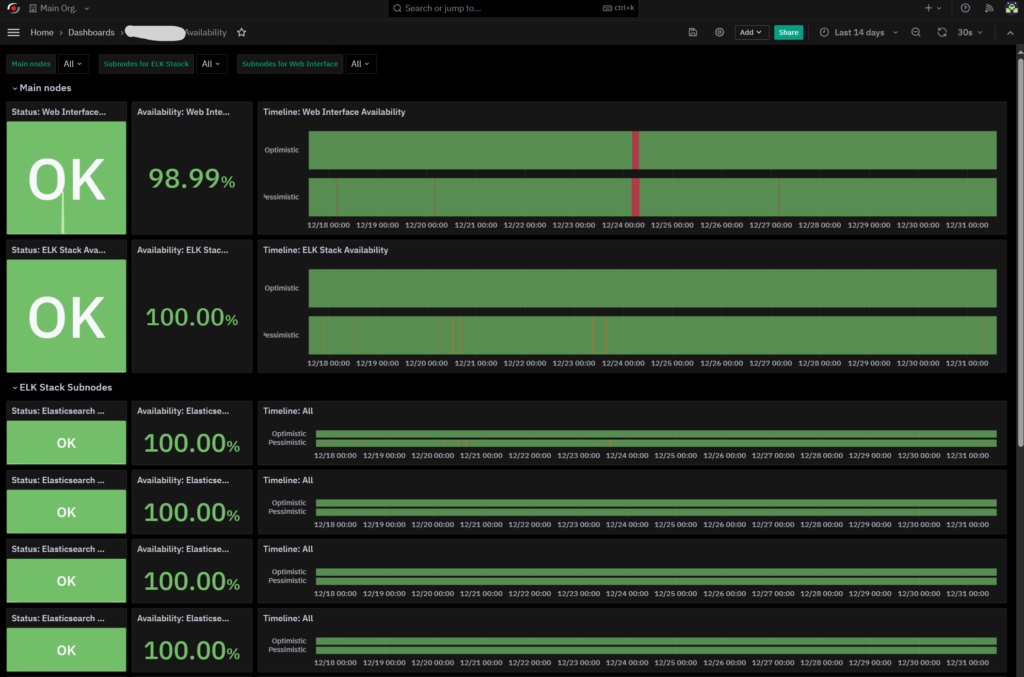Screen dimensions: 1024x677
Task: Click the Subnodes for ELK Stasck variable label
Action: click(146, 64)
